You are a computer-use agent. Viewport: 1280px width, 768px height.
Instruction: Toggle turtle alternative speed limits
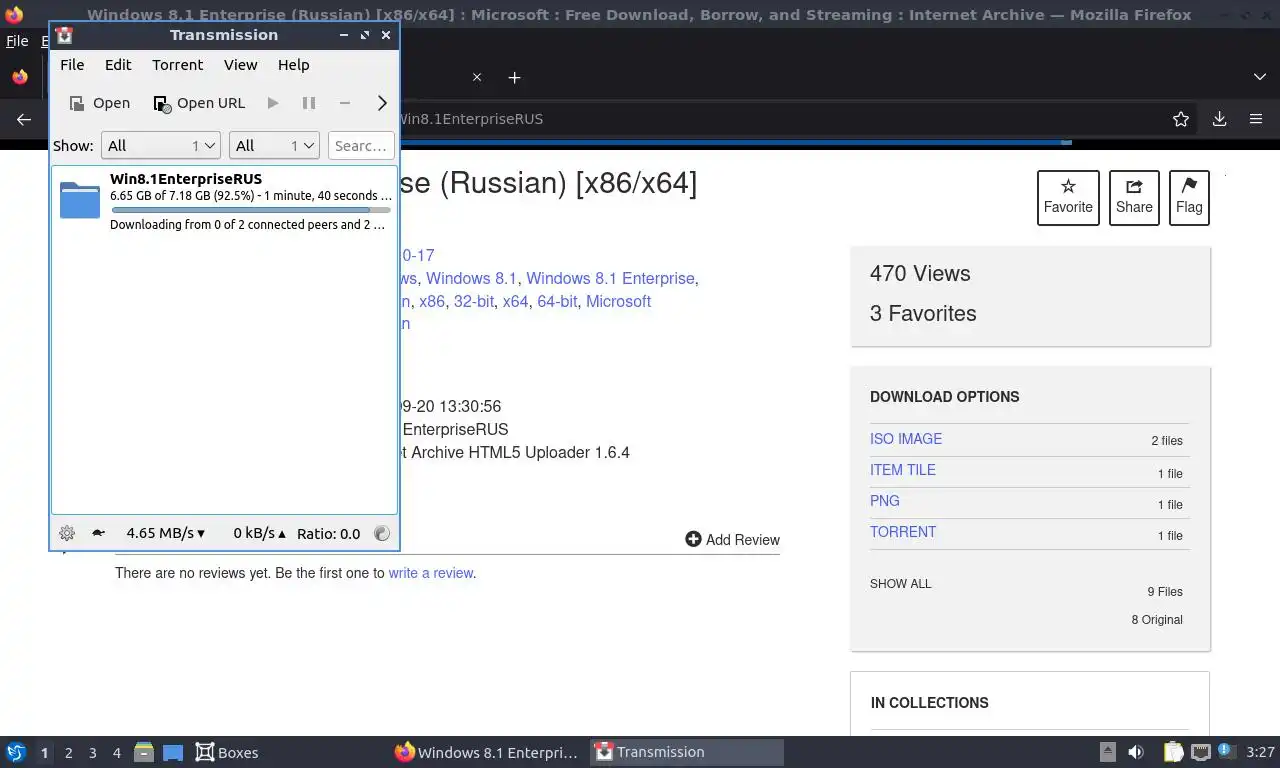pyautogui.click(x=98, y=533)
